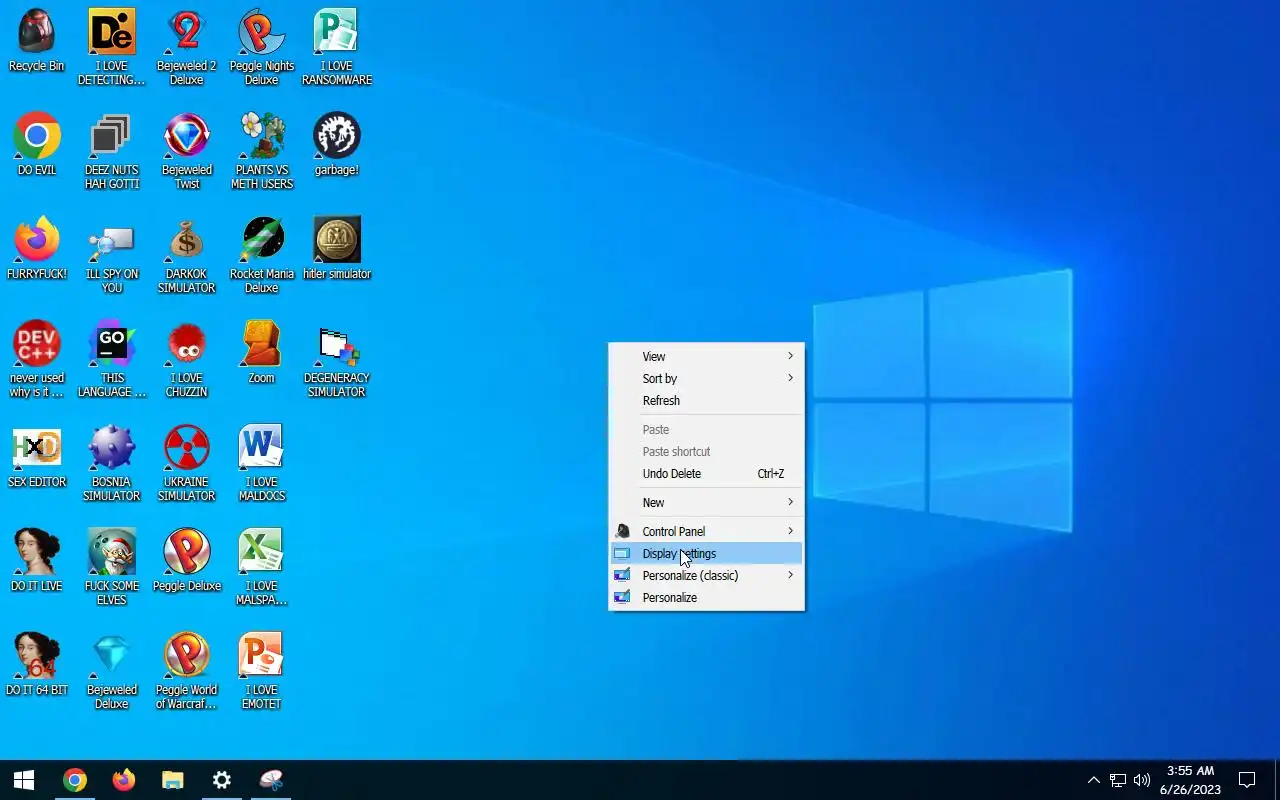Viewport: 1280px width, 800px height.
Task: Open the Word 'I LOVE MALDOCS' shortcut
Action: point(262,463)
